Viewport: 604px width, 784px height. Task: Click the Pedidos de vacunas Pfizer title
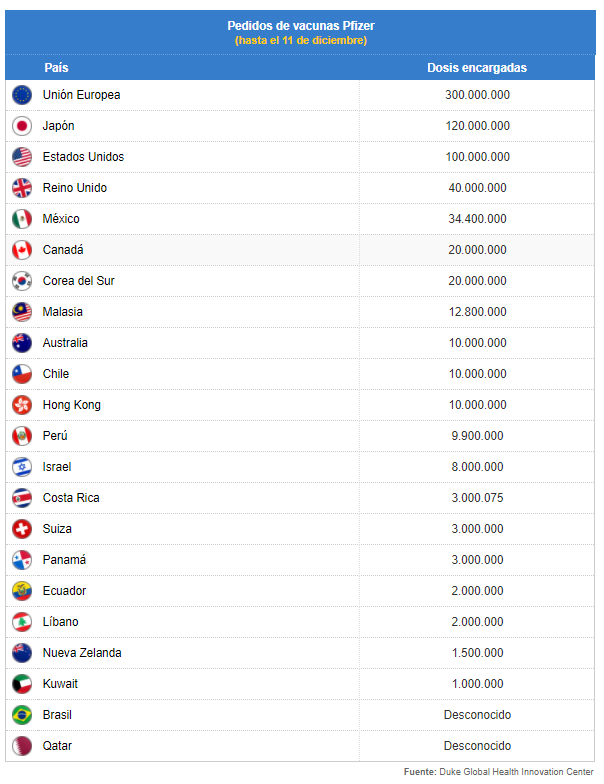[x=301, y=26]
